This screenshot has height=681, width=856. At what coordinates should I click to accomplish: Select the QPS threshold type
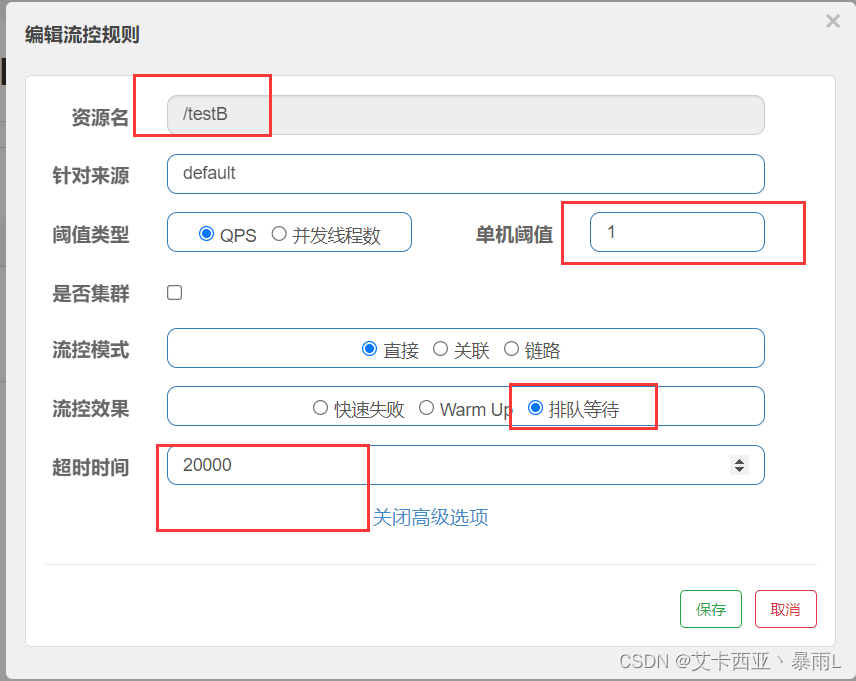206,234
